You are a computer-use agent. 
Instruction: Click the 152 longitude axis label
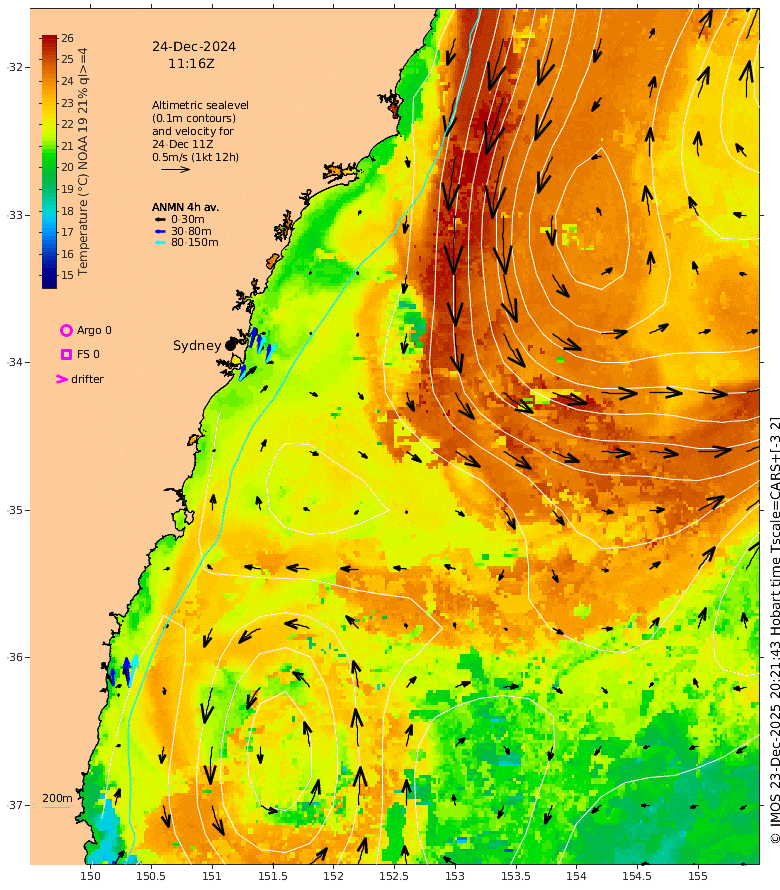pyautogui.click(x=333, y=876)
